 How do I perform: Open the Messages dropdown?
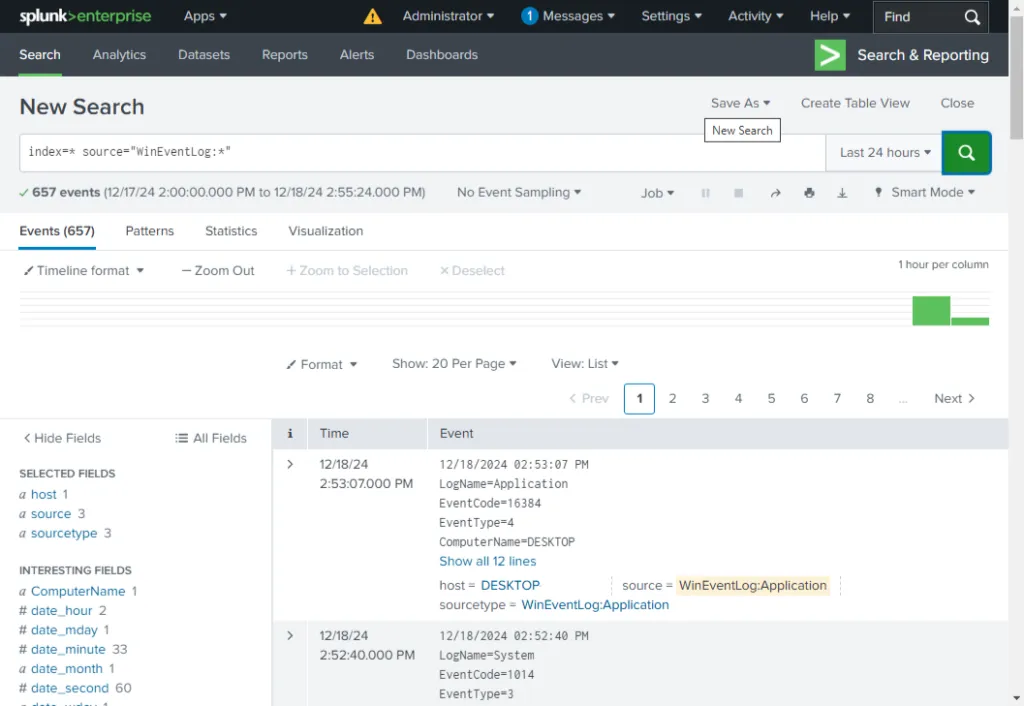(568, 16)
